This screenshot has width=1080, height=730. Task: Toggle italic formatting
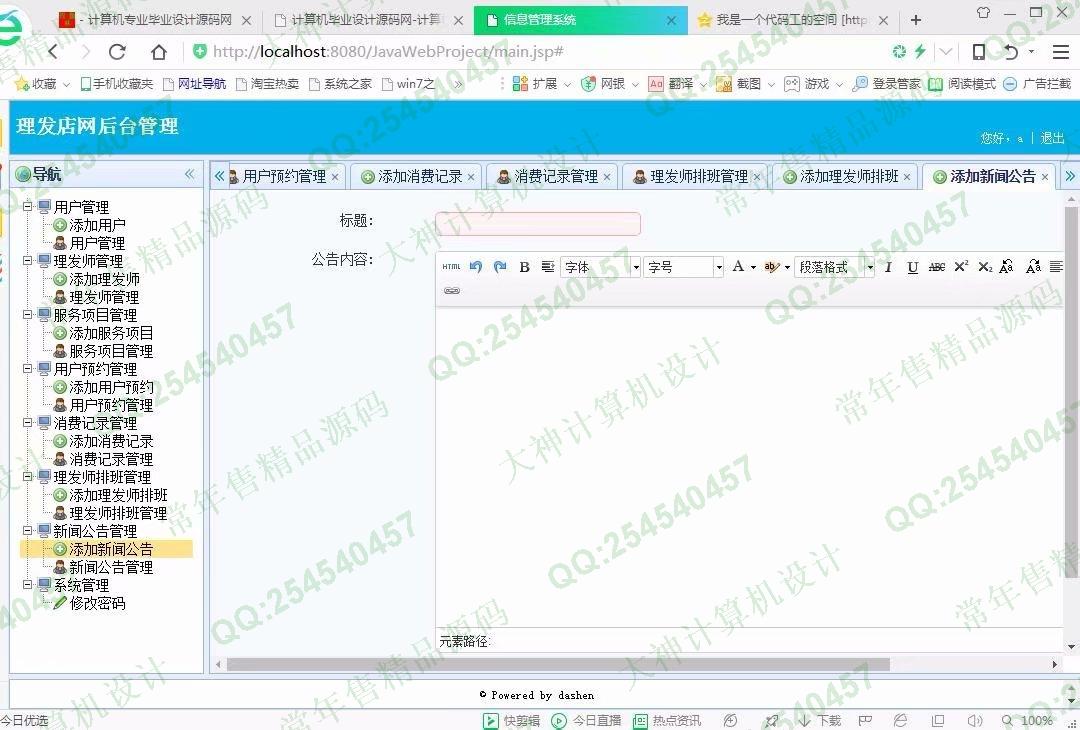pos(888,267)
